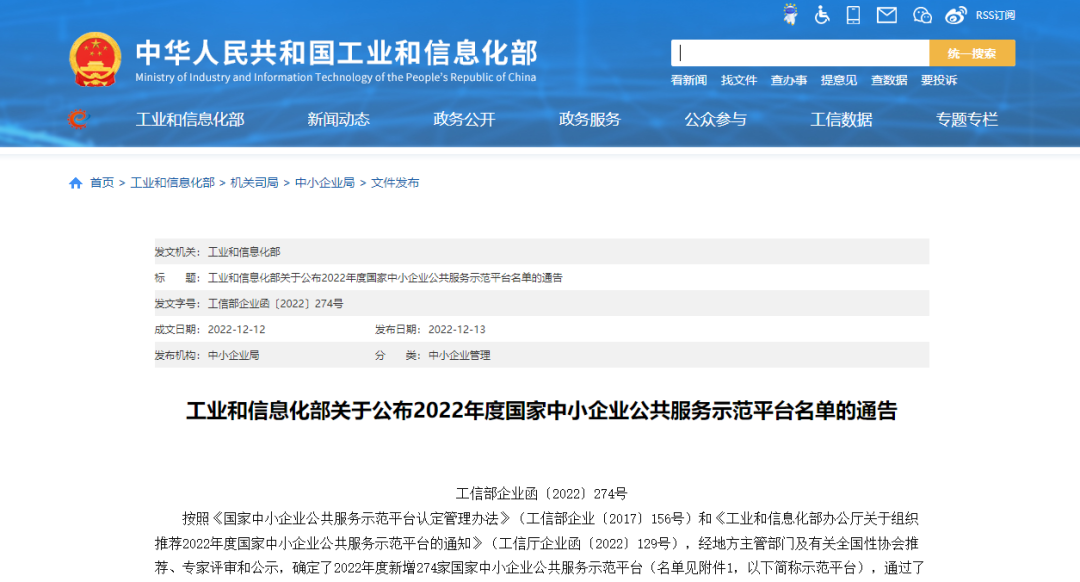Open the 政务服务 navigation menu
This screenshot has width=1080, height=582.
click(x=590, y=119)
